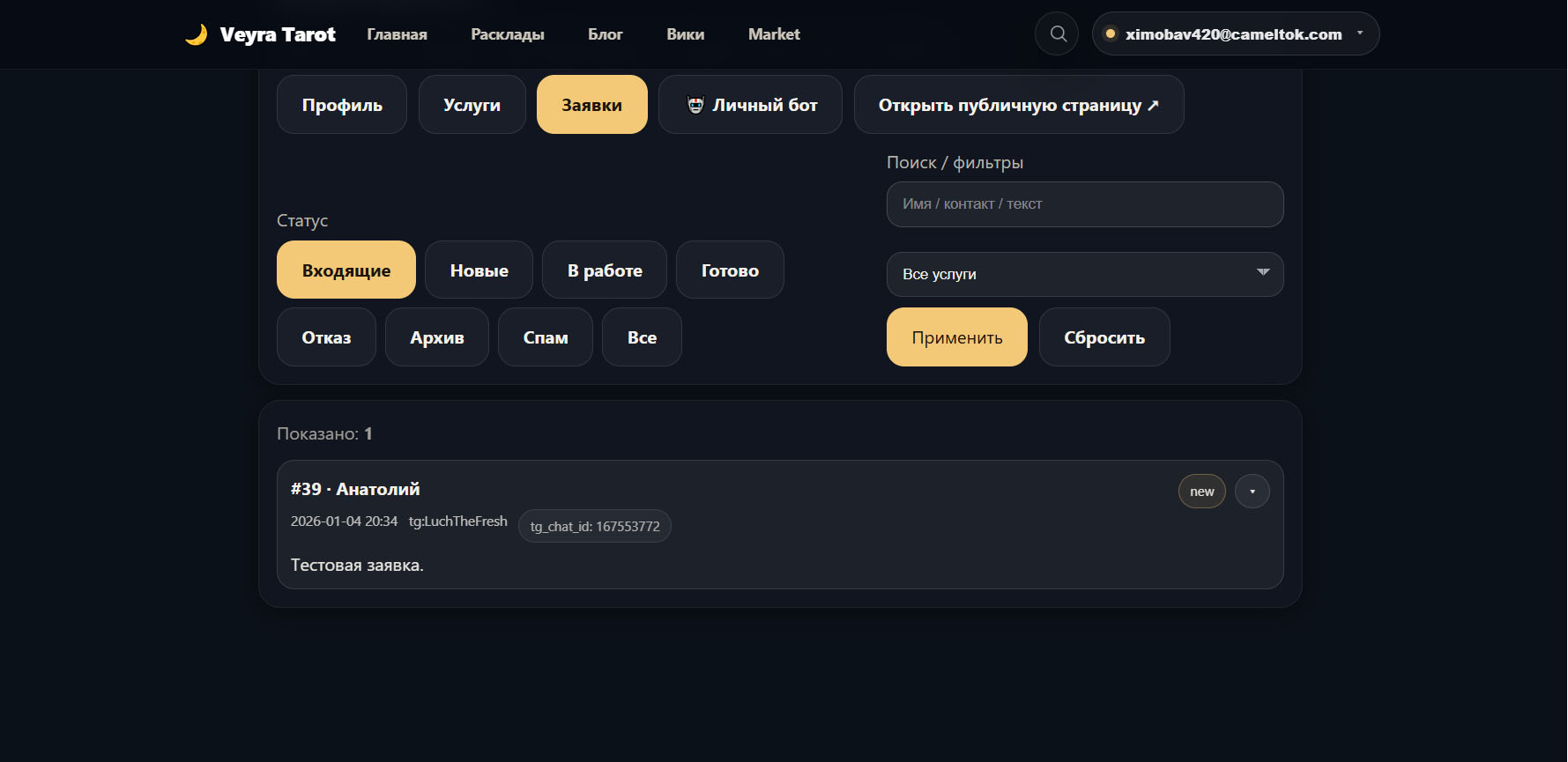Screen dimensions: 1568x762
Task: Click the crescent moon logo icon
Action: point(196,34)
